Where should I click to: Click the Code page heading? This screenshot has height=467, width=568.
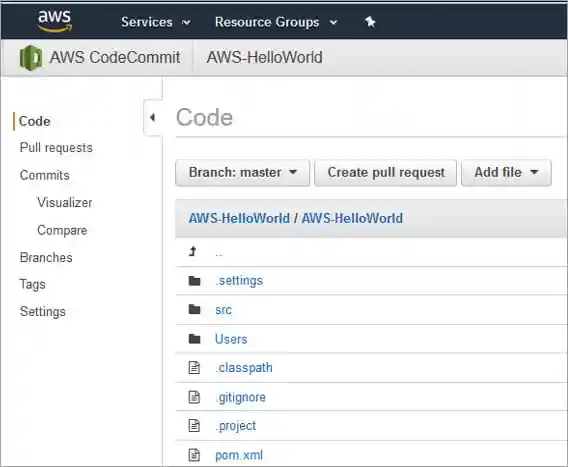[x=204, y=117]
